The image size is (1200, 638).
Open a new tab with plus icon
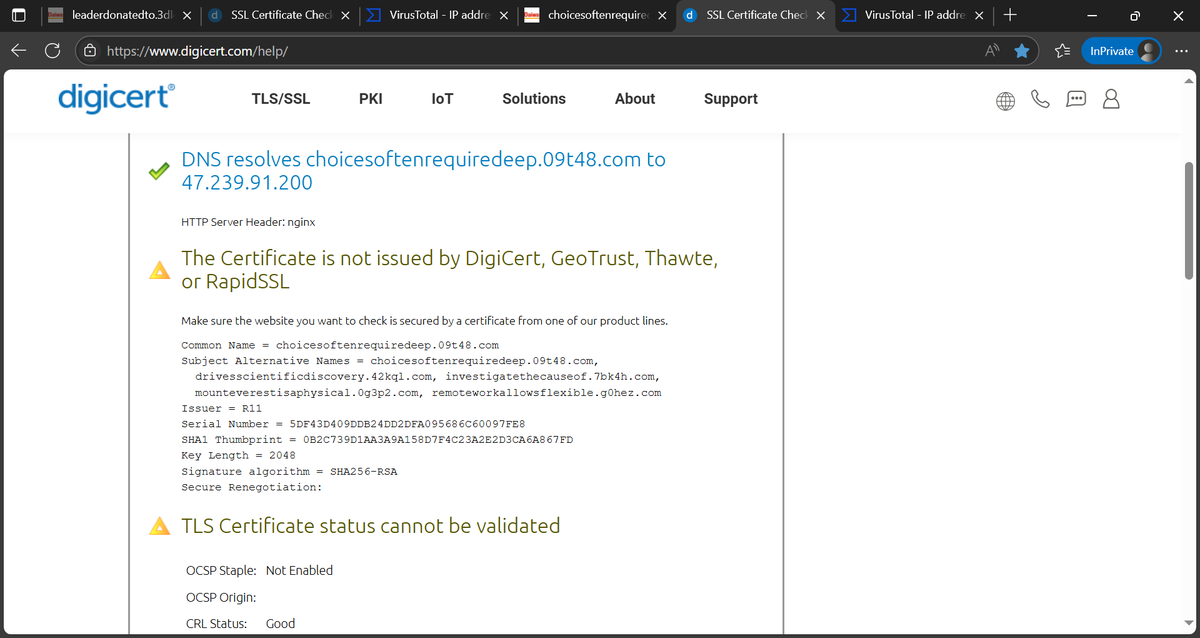[x=1011, y=15]
